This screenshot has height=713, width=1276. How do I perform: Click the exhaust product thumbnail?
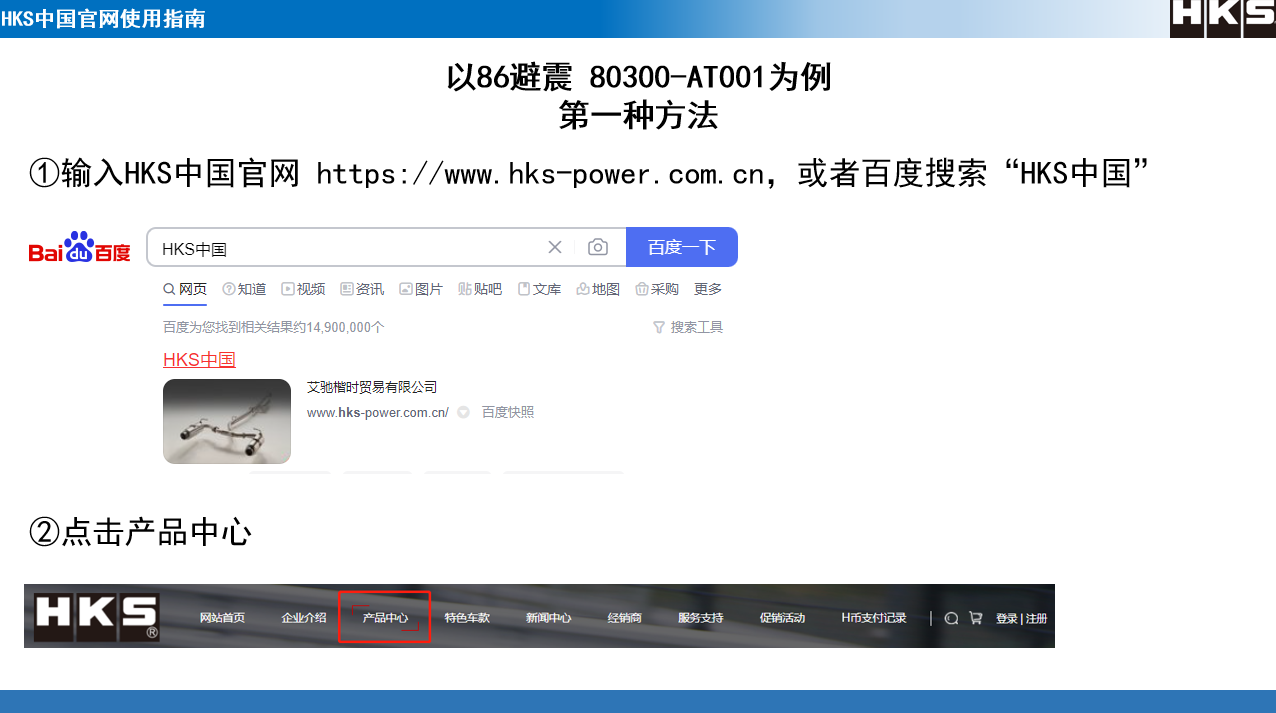[227, 421]
